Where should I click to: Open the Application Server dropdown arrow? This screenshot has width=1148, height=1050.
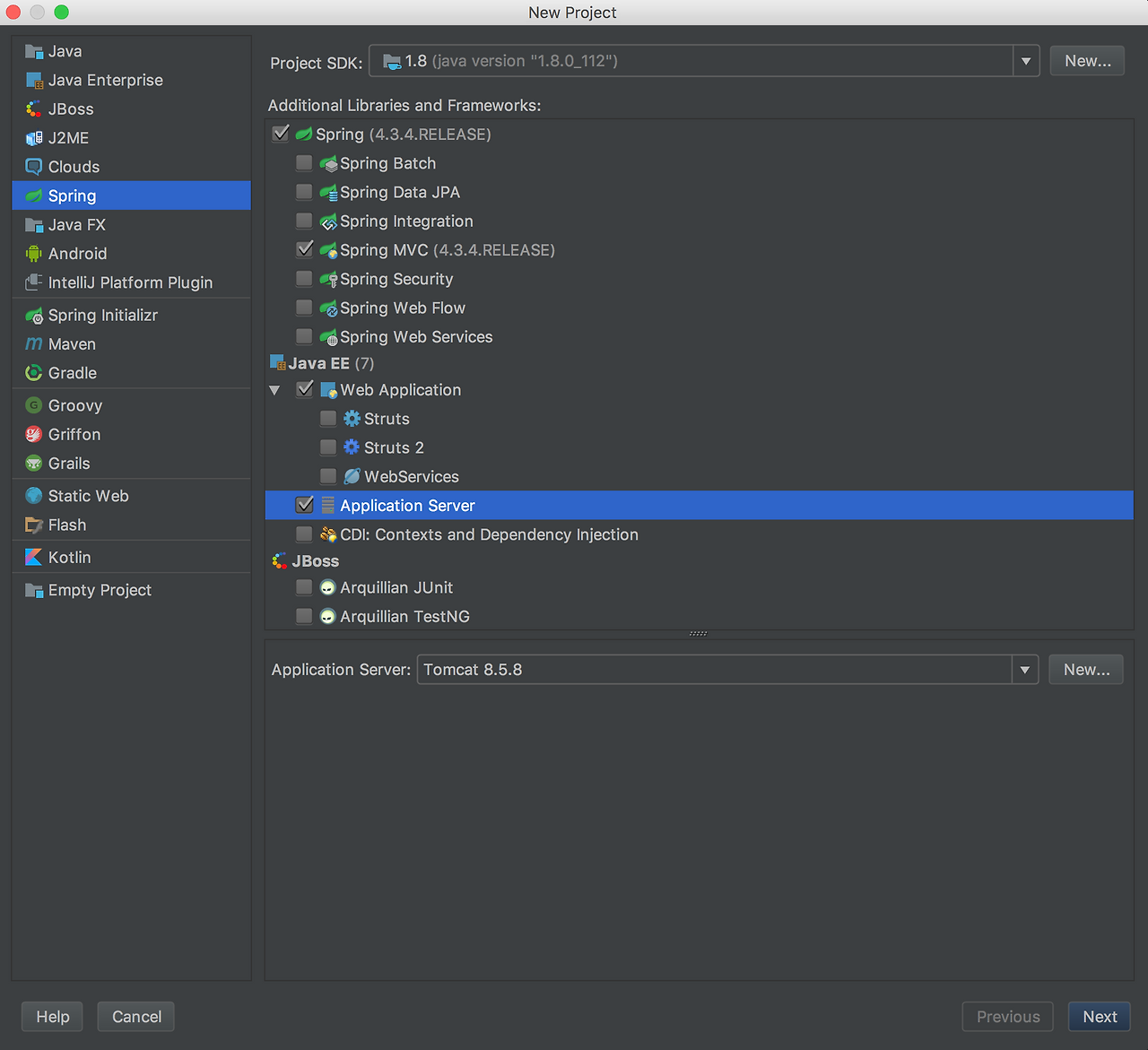1025,670
